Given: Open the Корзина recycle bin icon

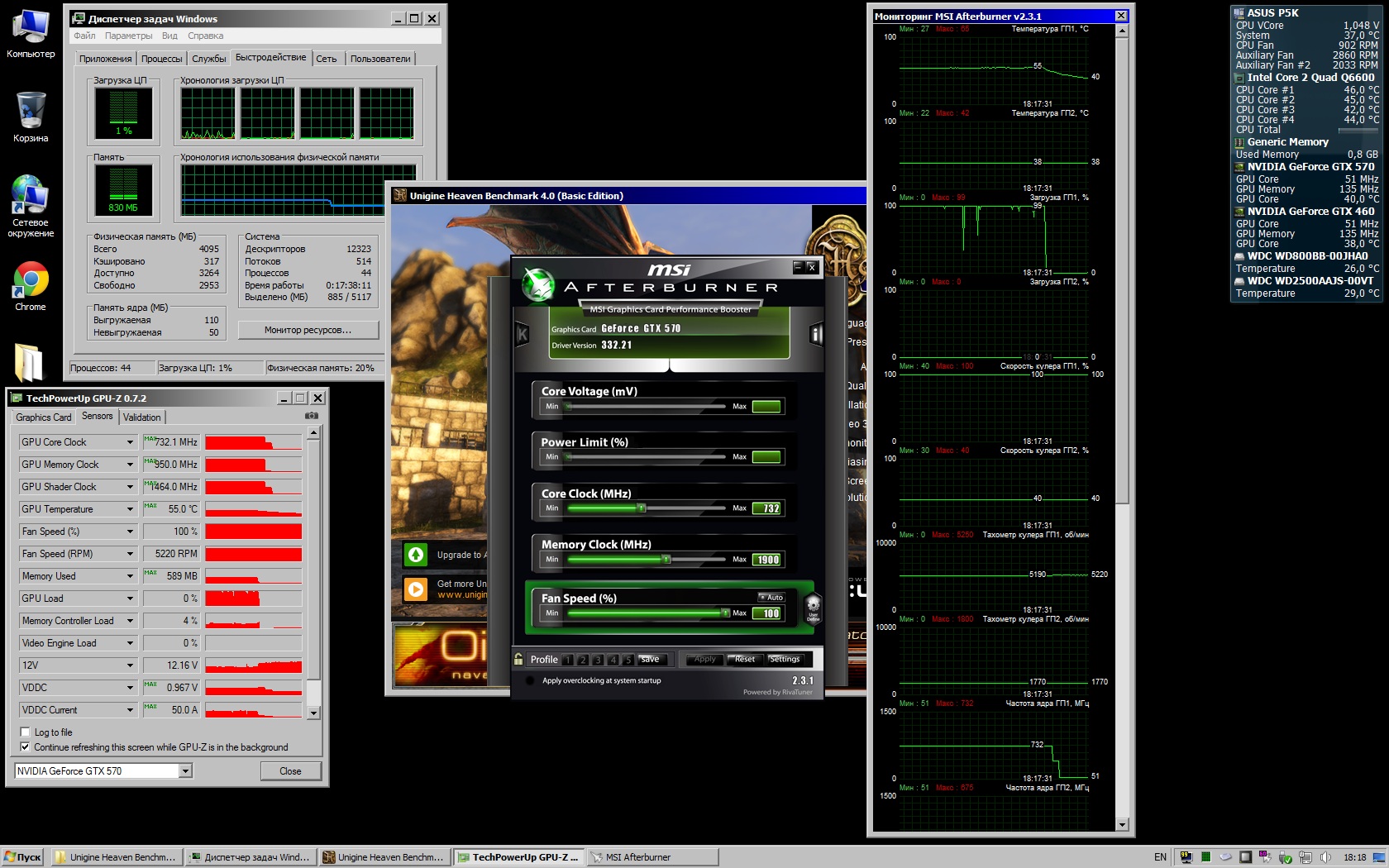Looking at the screenshot, I should tap(31, 117).
